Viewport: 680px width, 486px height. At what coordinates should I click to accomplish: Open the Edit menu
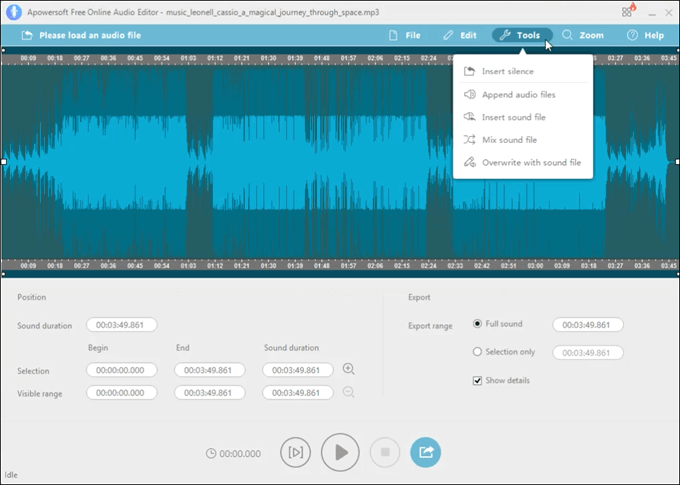click(460, 36)
